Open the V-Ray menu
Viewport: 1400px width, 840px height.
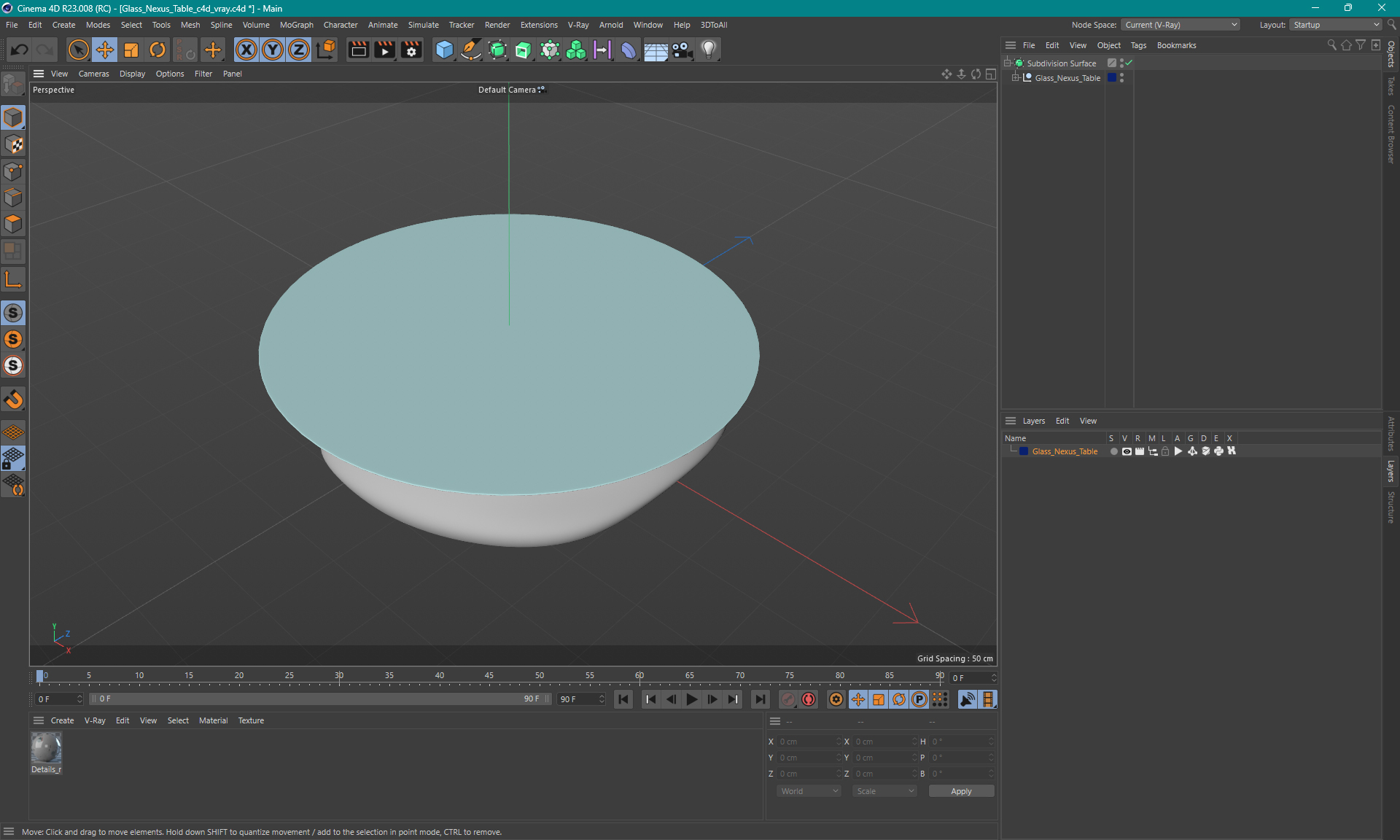pyautogui.click(x=578, y=25)
